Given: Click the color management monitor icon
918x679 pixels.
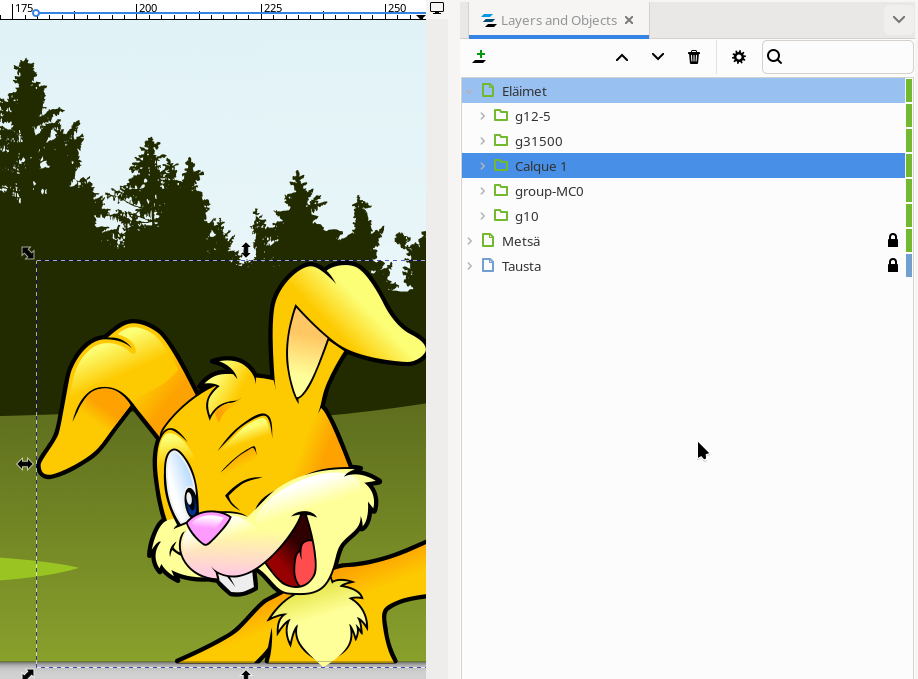Looking at the screenshot, I should click(437, 8).
